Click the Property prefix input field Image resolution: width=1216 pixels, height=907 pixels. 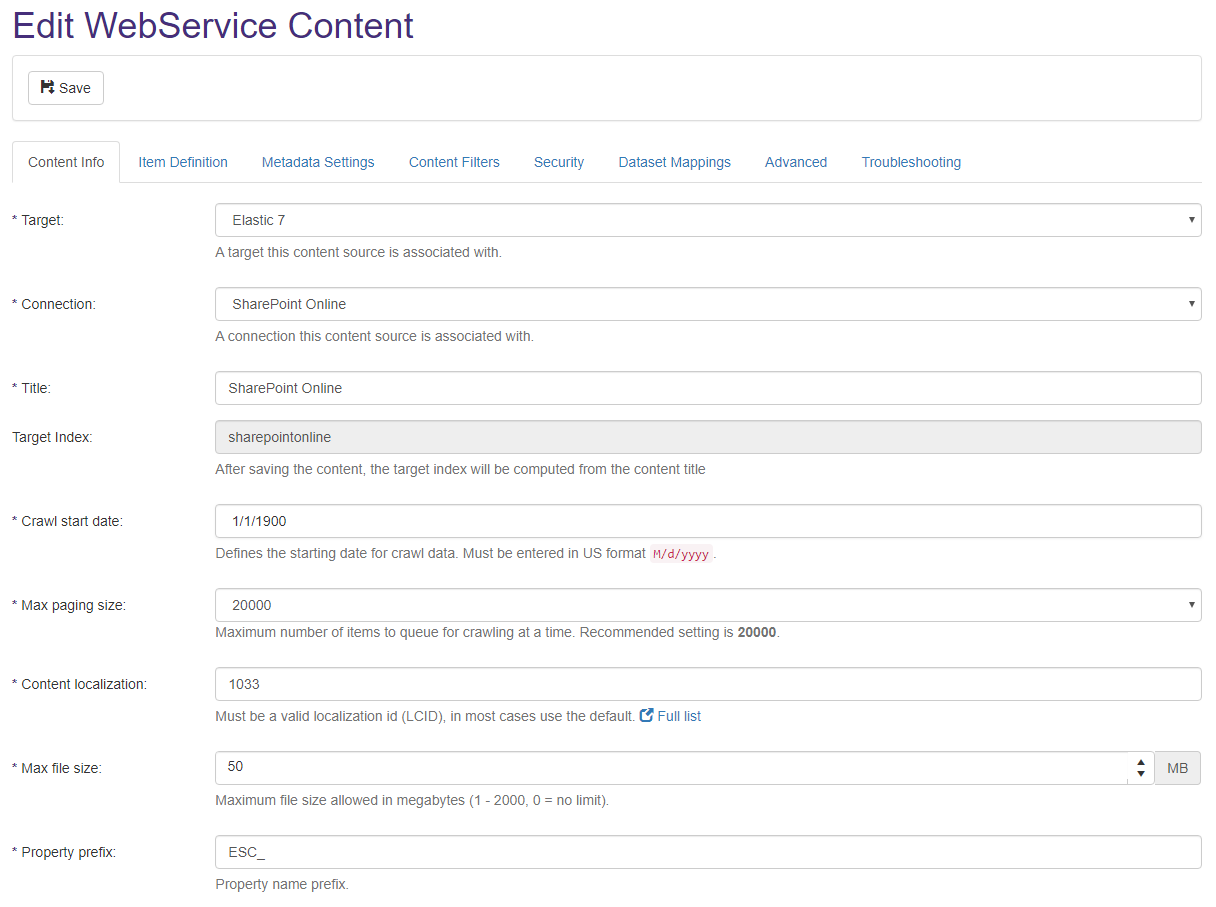click(707, 852)
